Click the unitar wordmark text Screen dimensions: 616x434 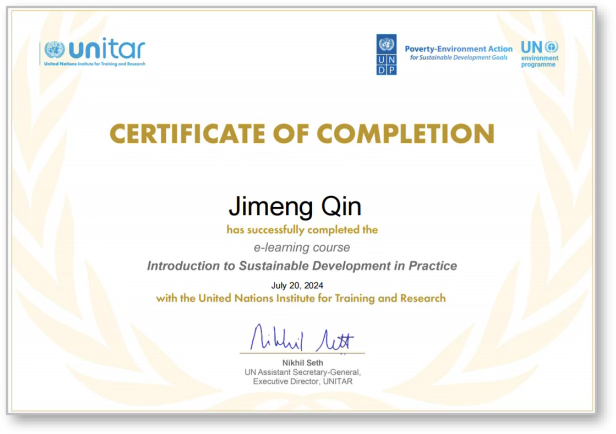pos(106,48)
